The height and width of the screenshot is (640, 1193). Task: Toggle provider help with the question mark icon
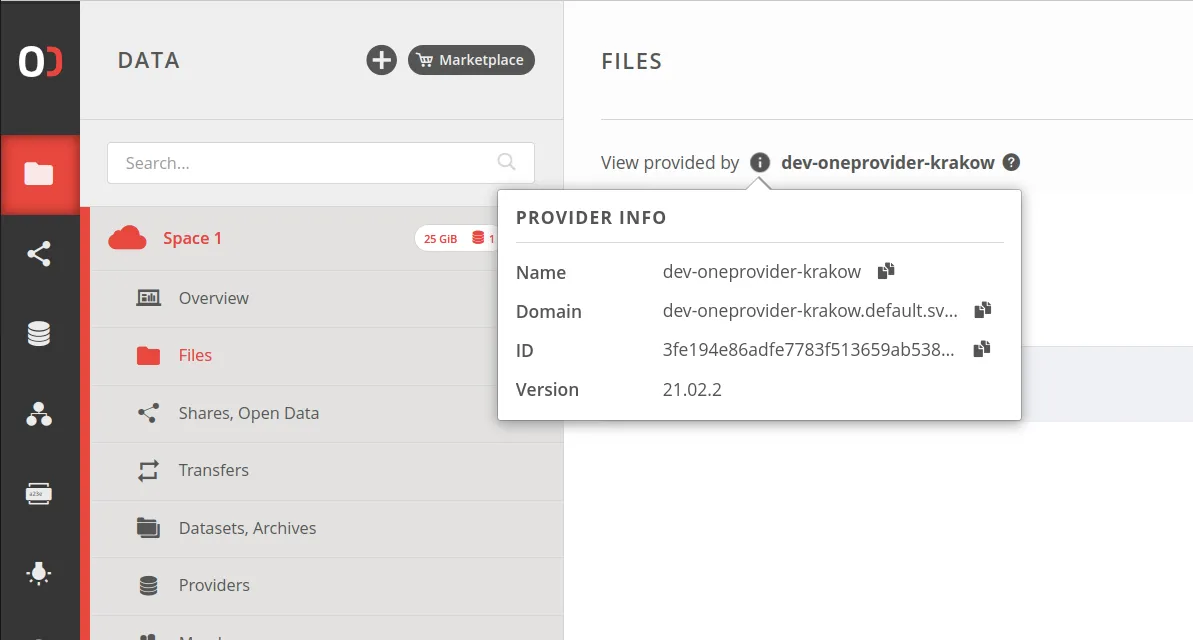pyautogui.click(x=1010, y=162)
